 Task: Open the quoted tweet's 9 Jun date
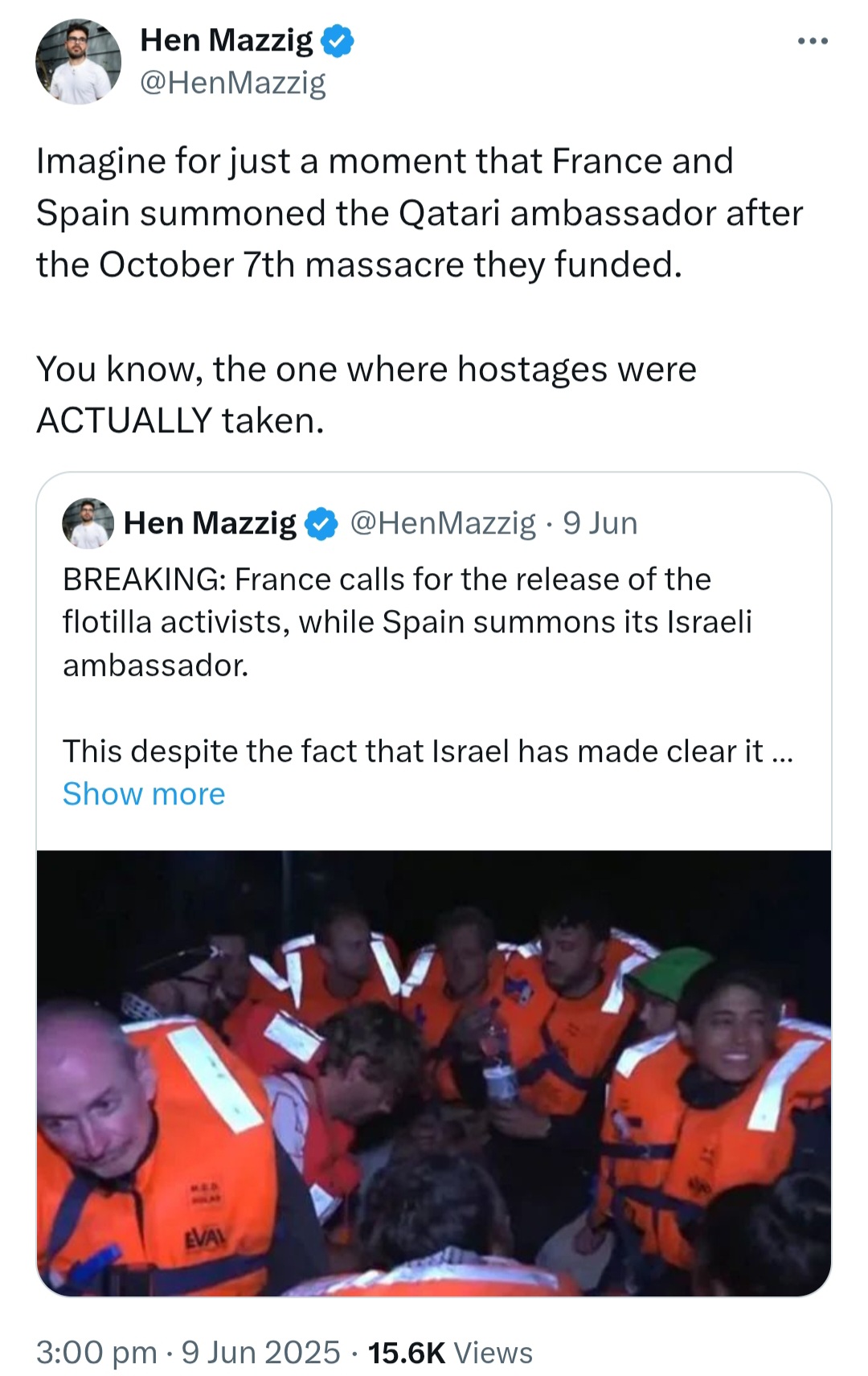point(600,523)
